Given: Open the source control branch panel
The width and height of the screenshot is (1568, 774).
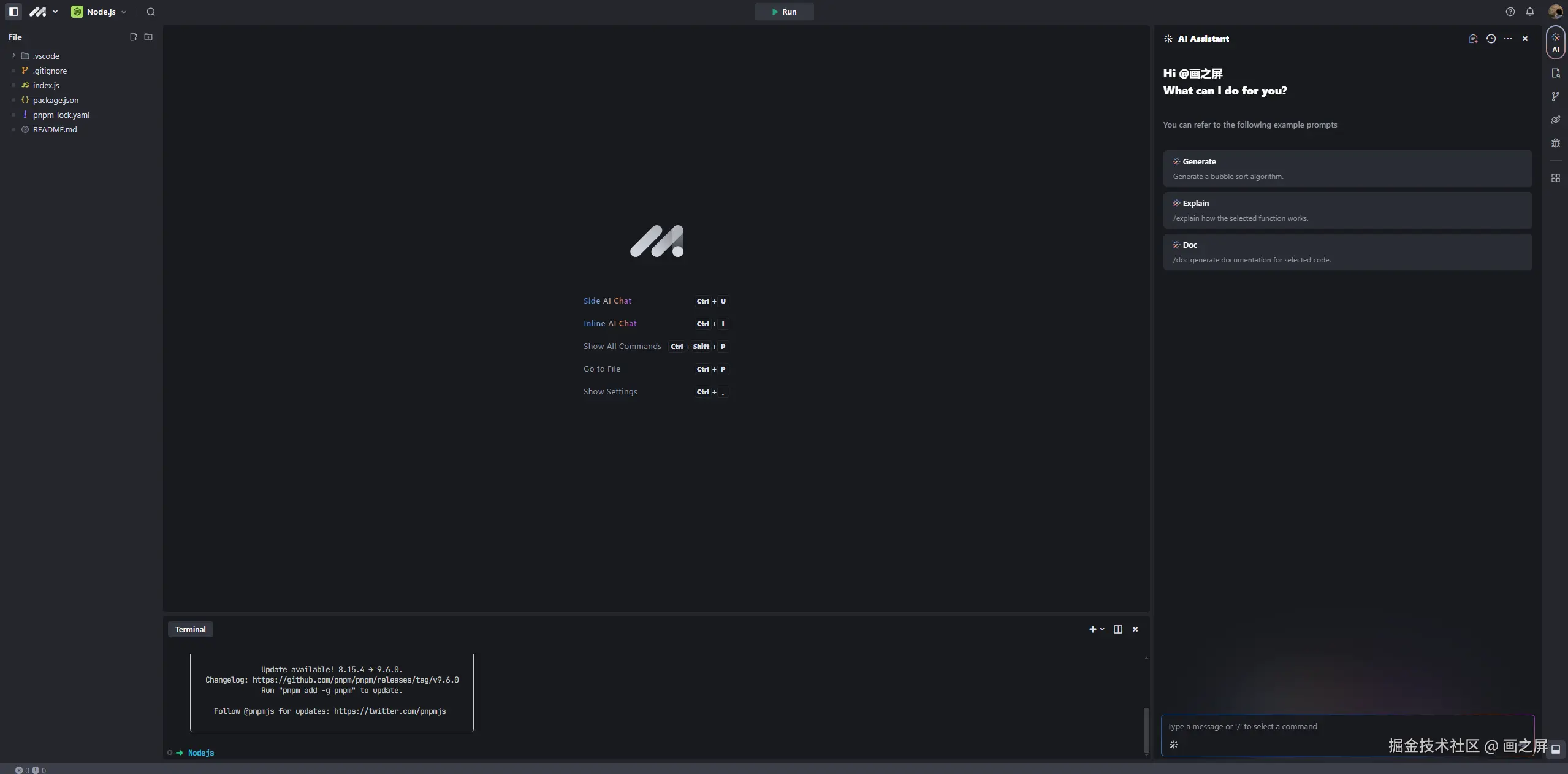Looking at the screenshot, I should pos(1555,96).
